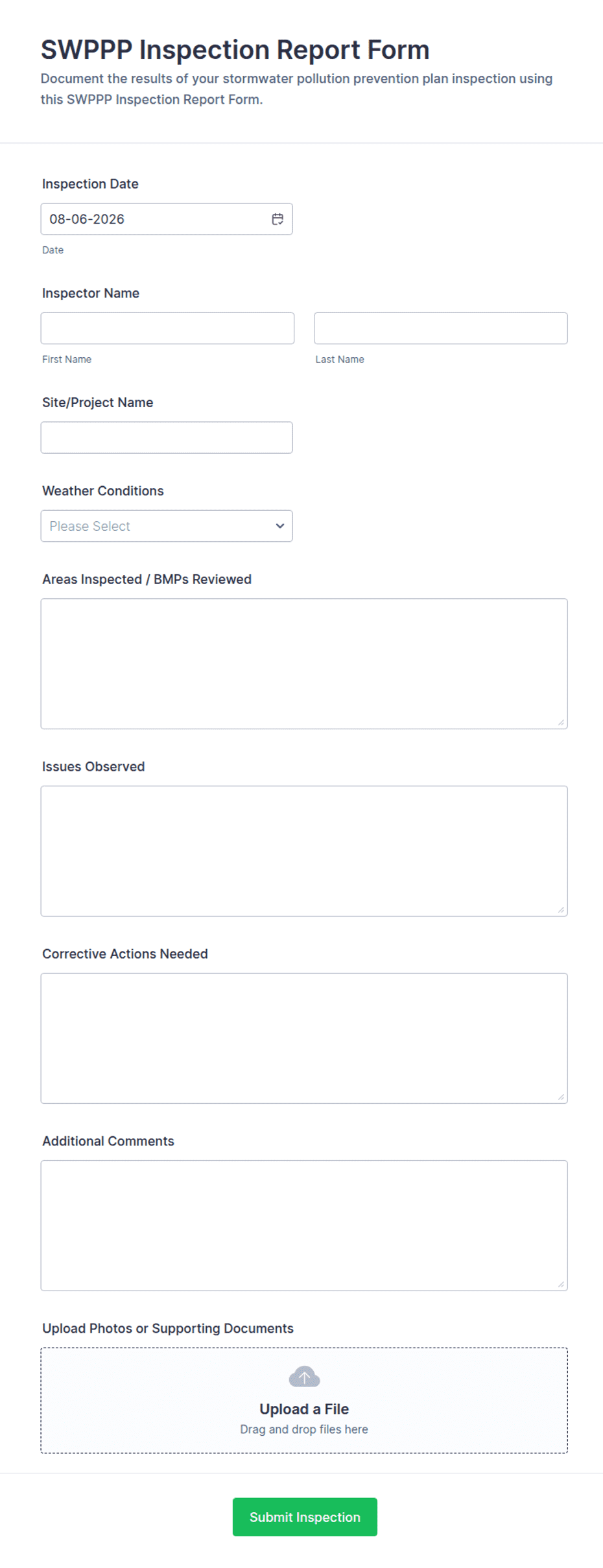Click the Additional Comments text box
603x1568 pixels.
[x=304, y=1225]
